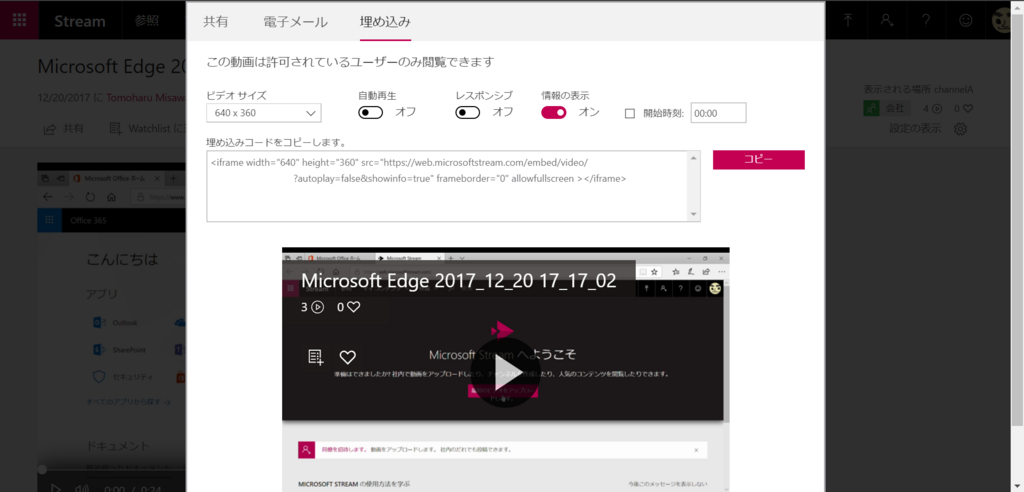Click the play button in background player
The width and height of the screenshot is (1024, 492).
(56, 487)
